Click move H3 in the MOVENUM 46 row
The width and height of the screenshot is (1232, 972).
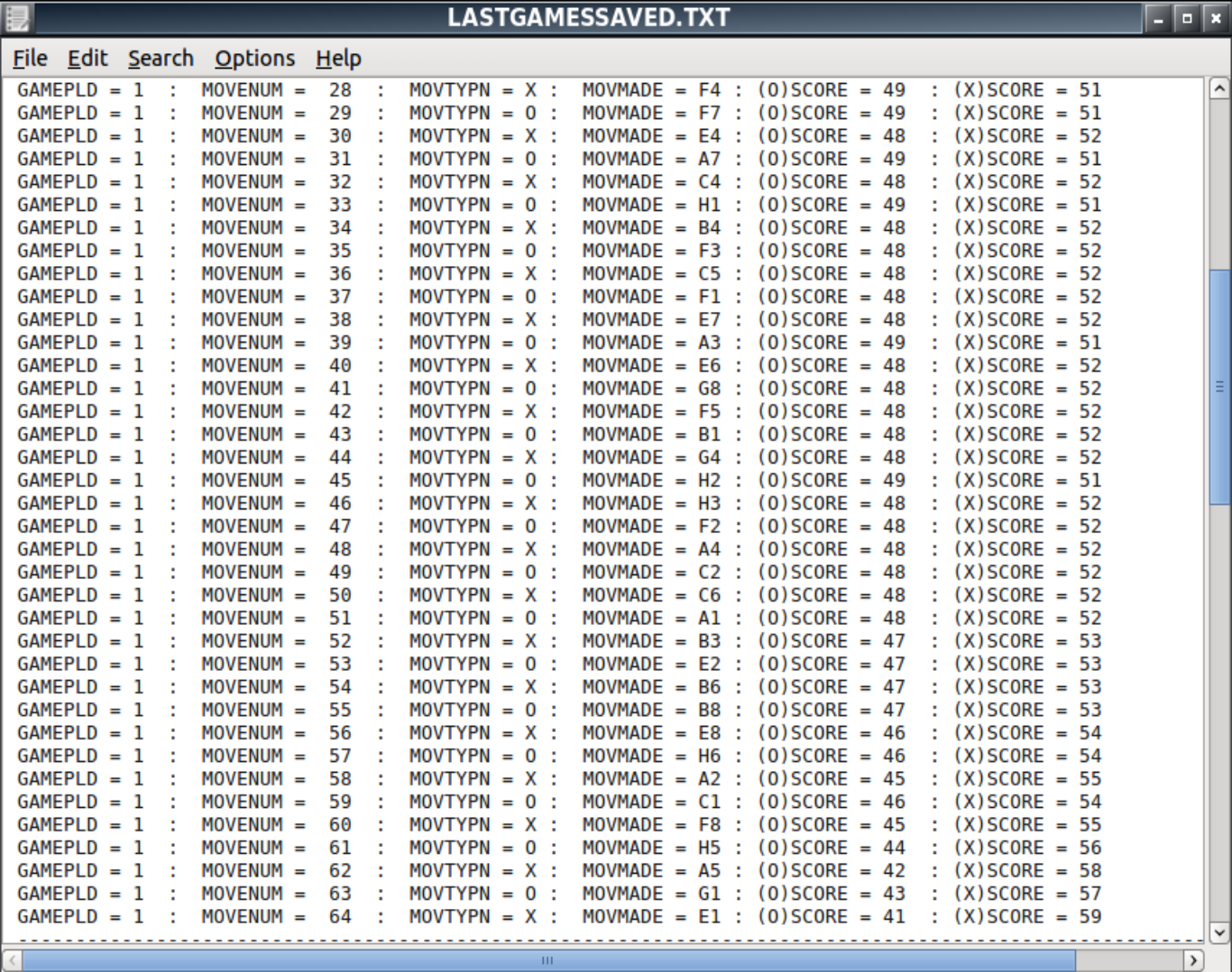(710, 504)
